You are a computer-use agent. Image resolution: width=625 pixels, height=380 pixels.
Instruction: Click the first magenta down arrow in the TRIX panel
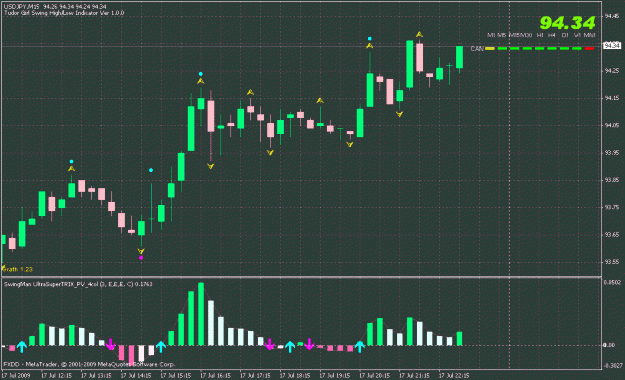coord(111,345)
